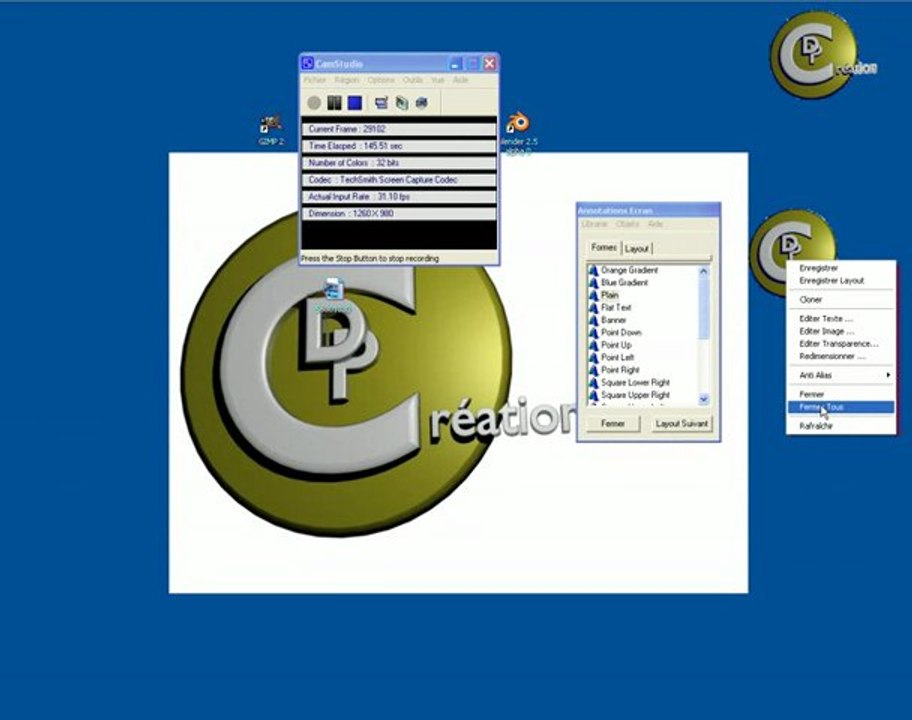Switch to the Layout tab
The width and height of the screenshot is (912, 720).
[x=637, y=249]
